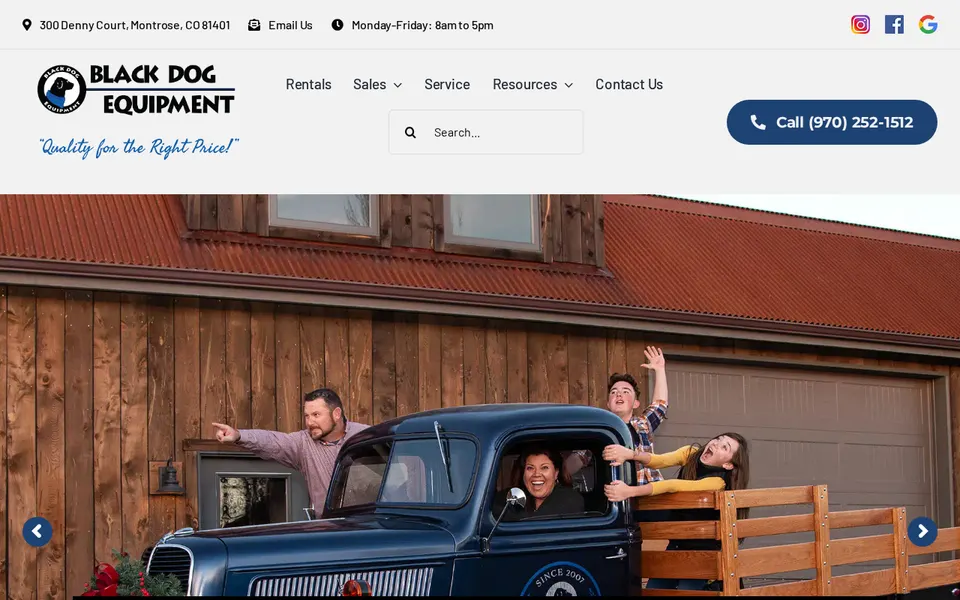Click the search magnifier icon
The width and height of the screenshot is (960, 600).
coord(410,132)
